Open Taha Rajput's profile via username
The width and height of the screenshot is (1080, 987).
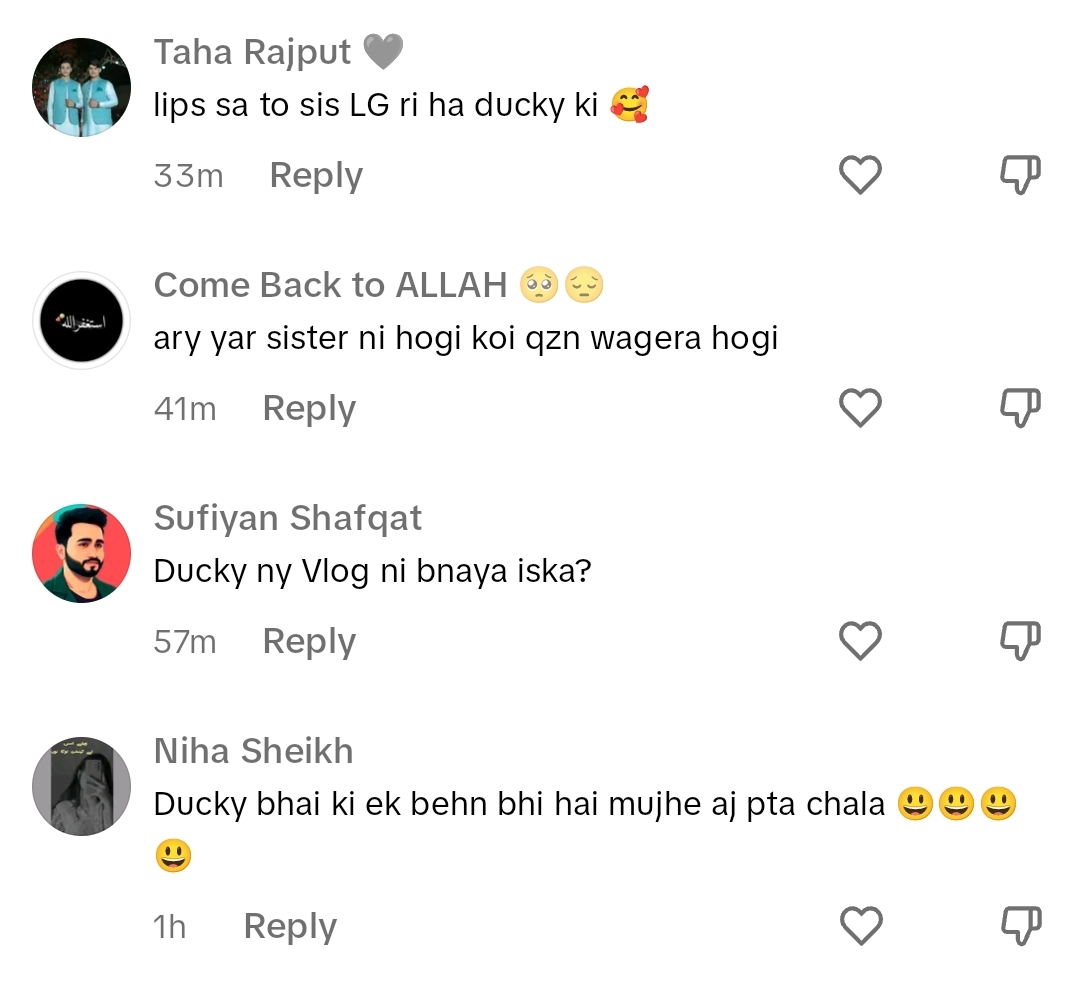tap(252, 50)
